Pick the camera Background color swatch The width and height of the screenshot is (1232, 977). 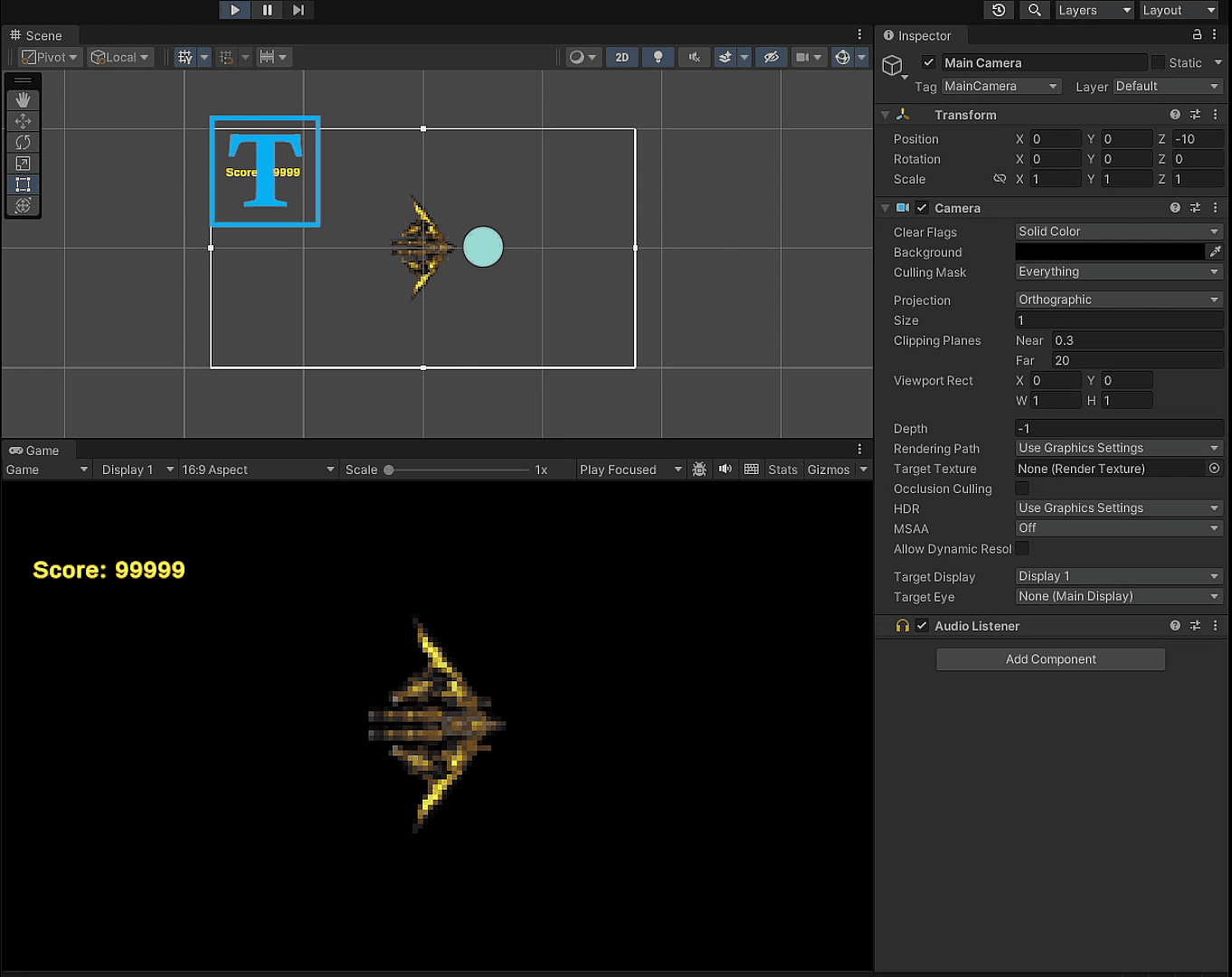coord(1109,252)
